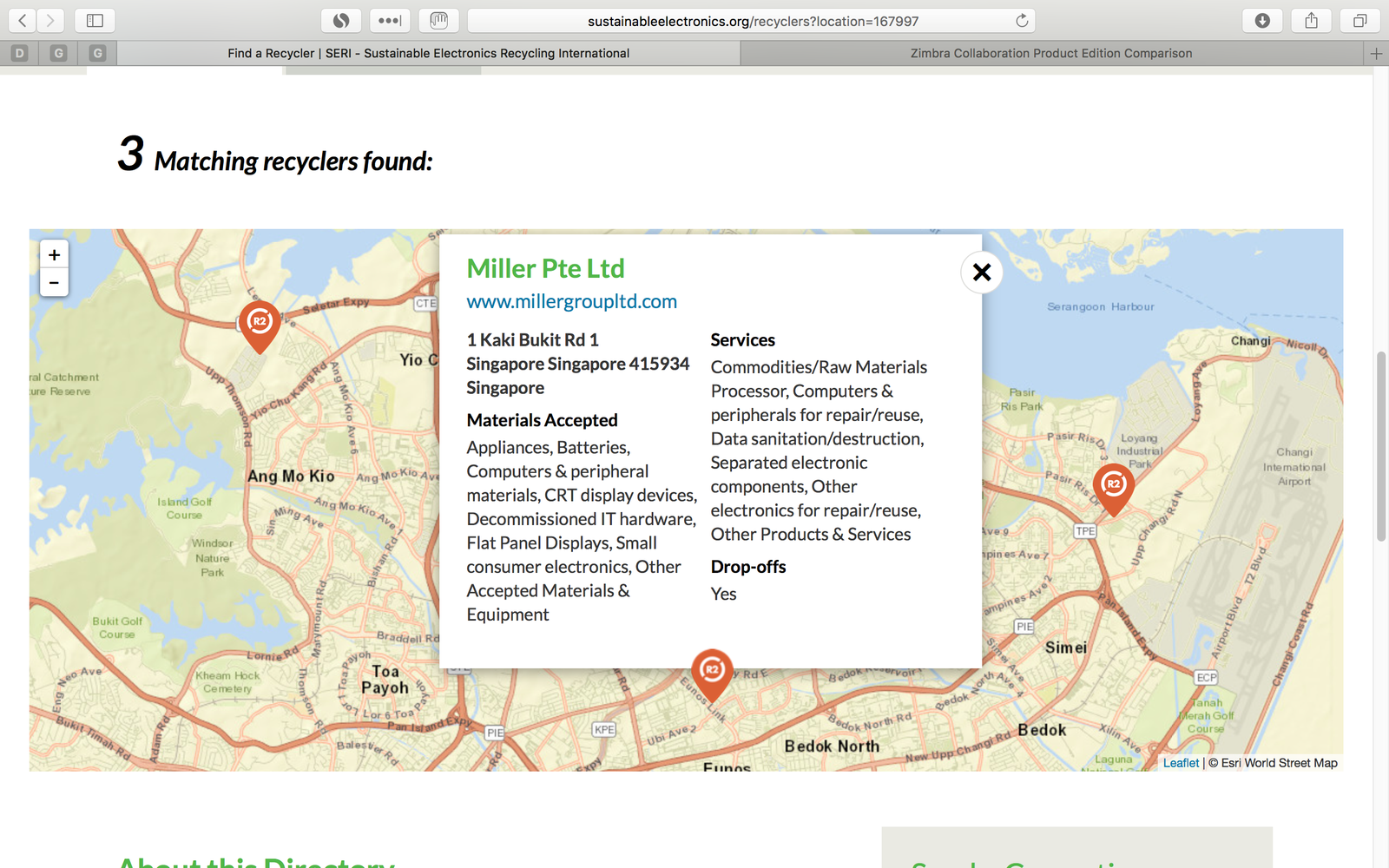Add a new tab with plus button
This screenshot has width=1389, height=868.
[1376, 54]
